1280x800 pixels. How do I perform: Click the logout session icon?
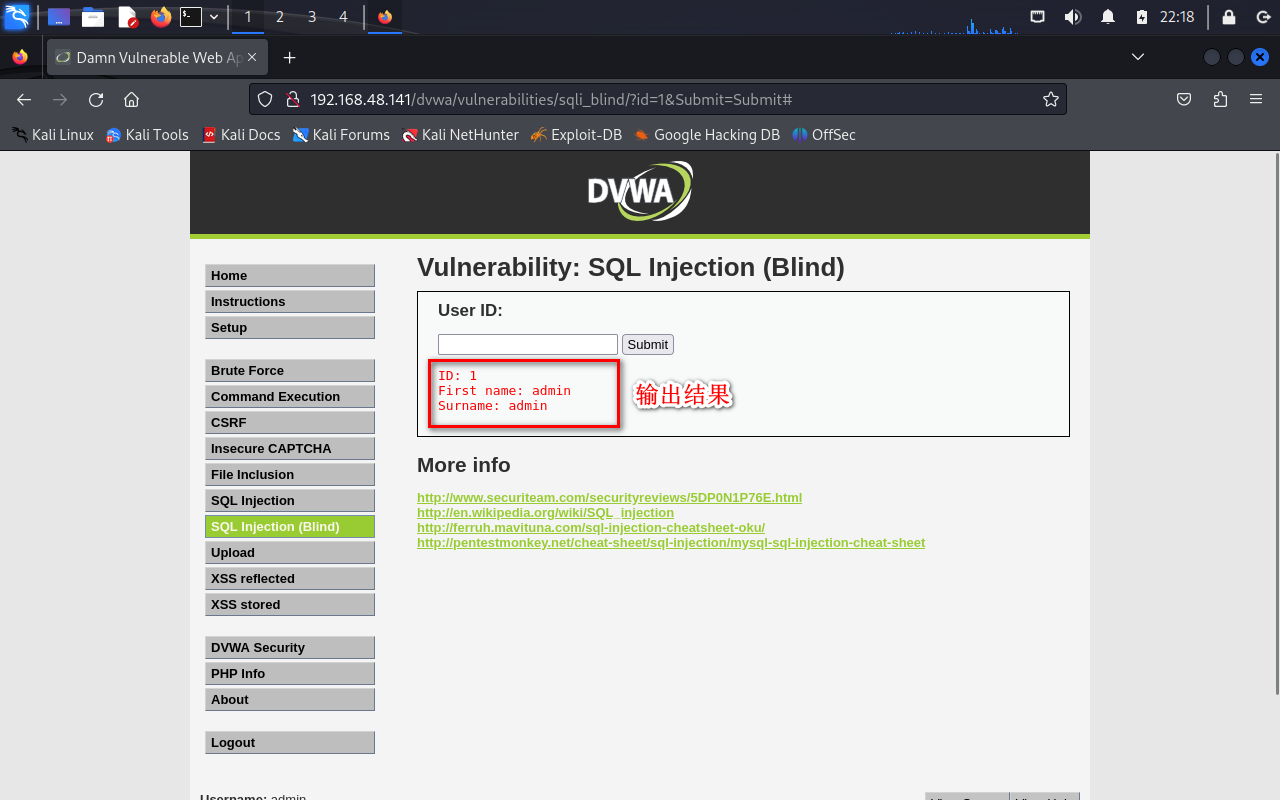tap(1263, 17)
